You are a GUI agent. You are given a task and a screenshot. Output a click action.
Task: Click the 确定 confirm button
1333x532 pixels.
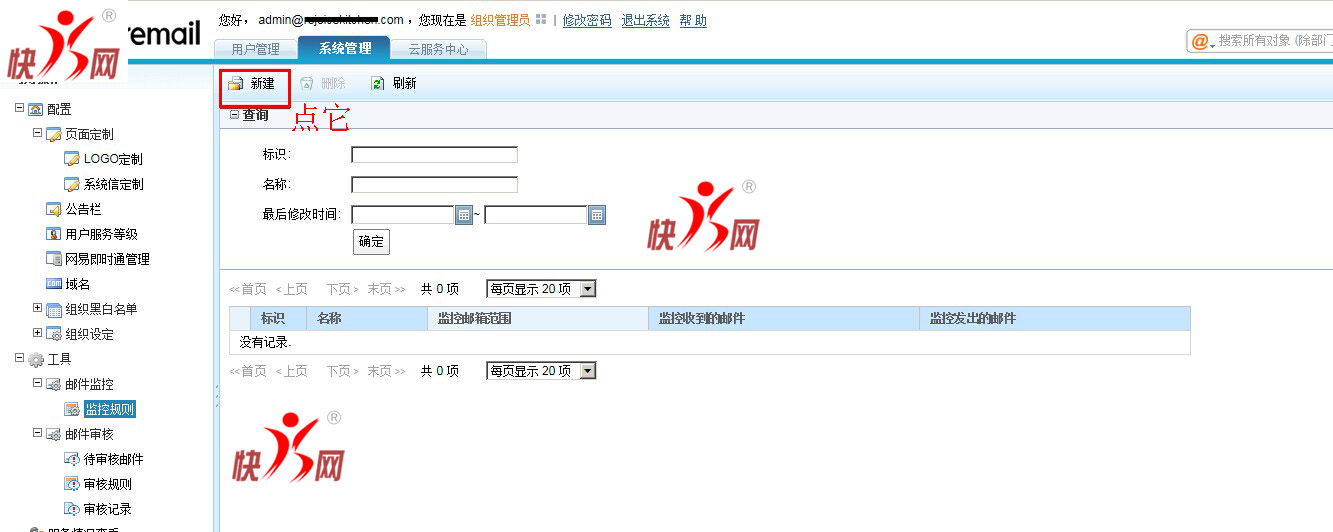tap(371, 242)
